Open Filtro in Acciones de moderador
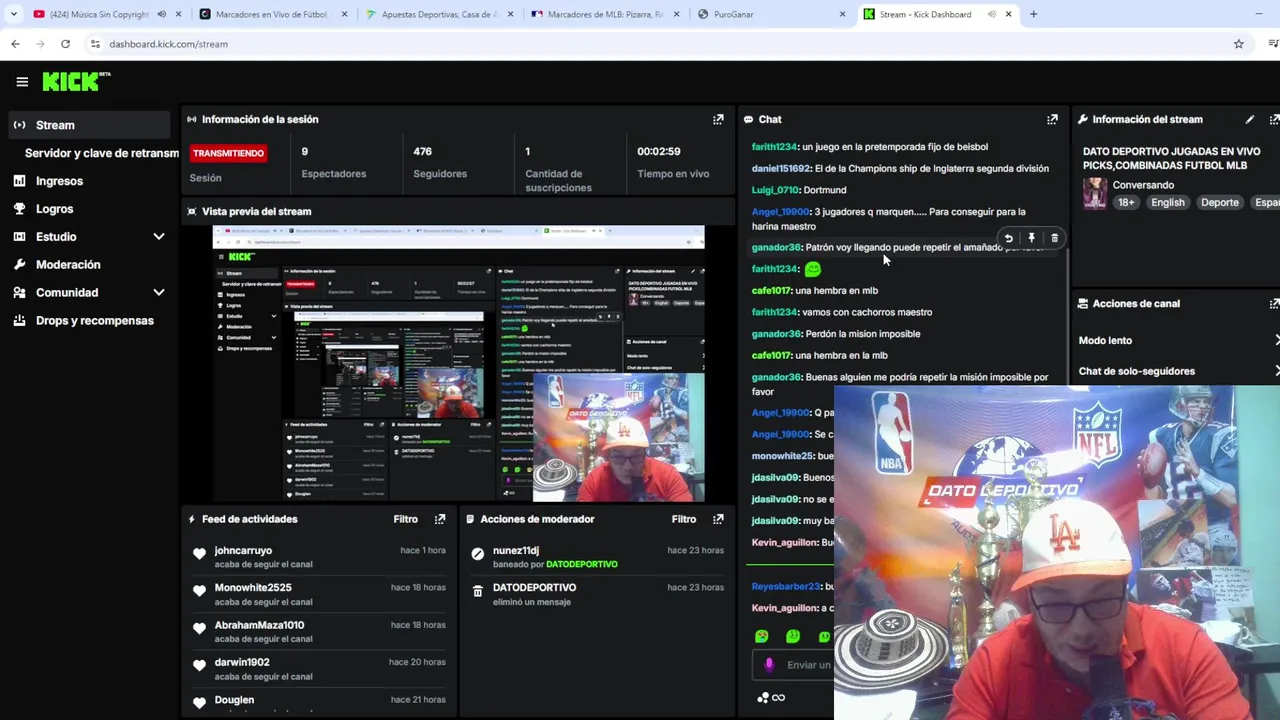 683,519
